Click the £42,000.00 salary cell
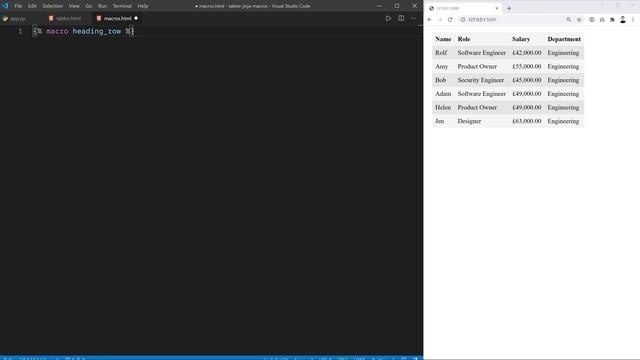This screenshot has width=640, height=360. 527,53
